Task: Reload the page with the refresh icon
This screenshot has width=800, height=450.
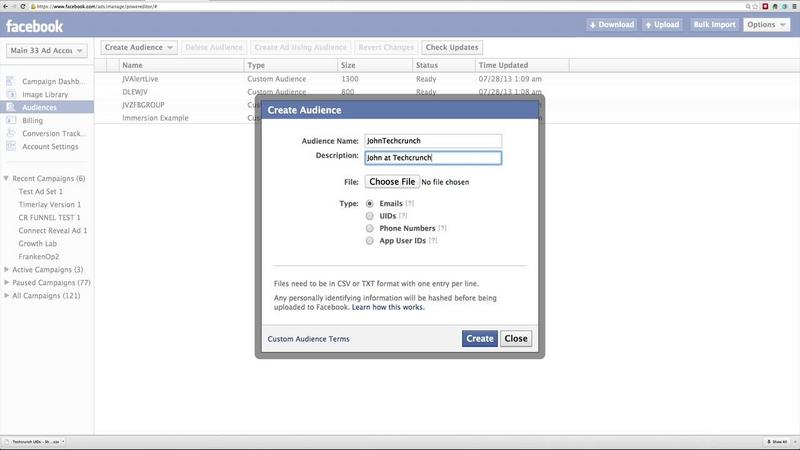Action: (23, 6)
